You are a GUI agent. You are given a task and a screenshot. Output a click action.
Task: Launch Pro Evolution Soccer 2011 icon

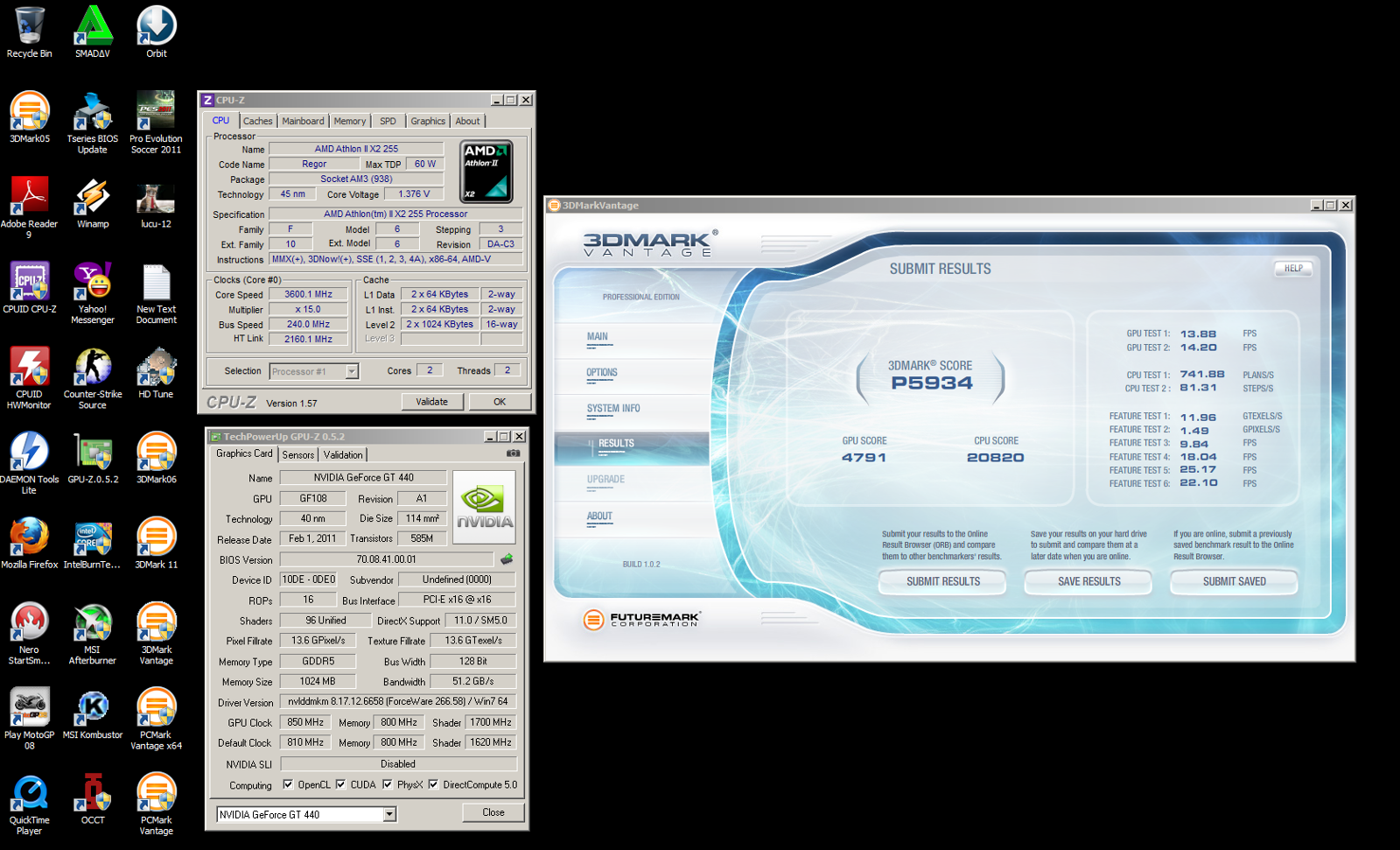coord(156,123)
